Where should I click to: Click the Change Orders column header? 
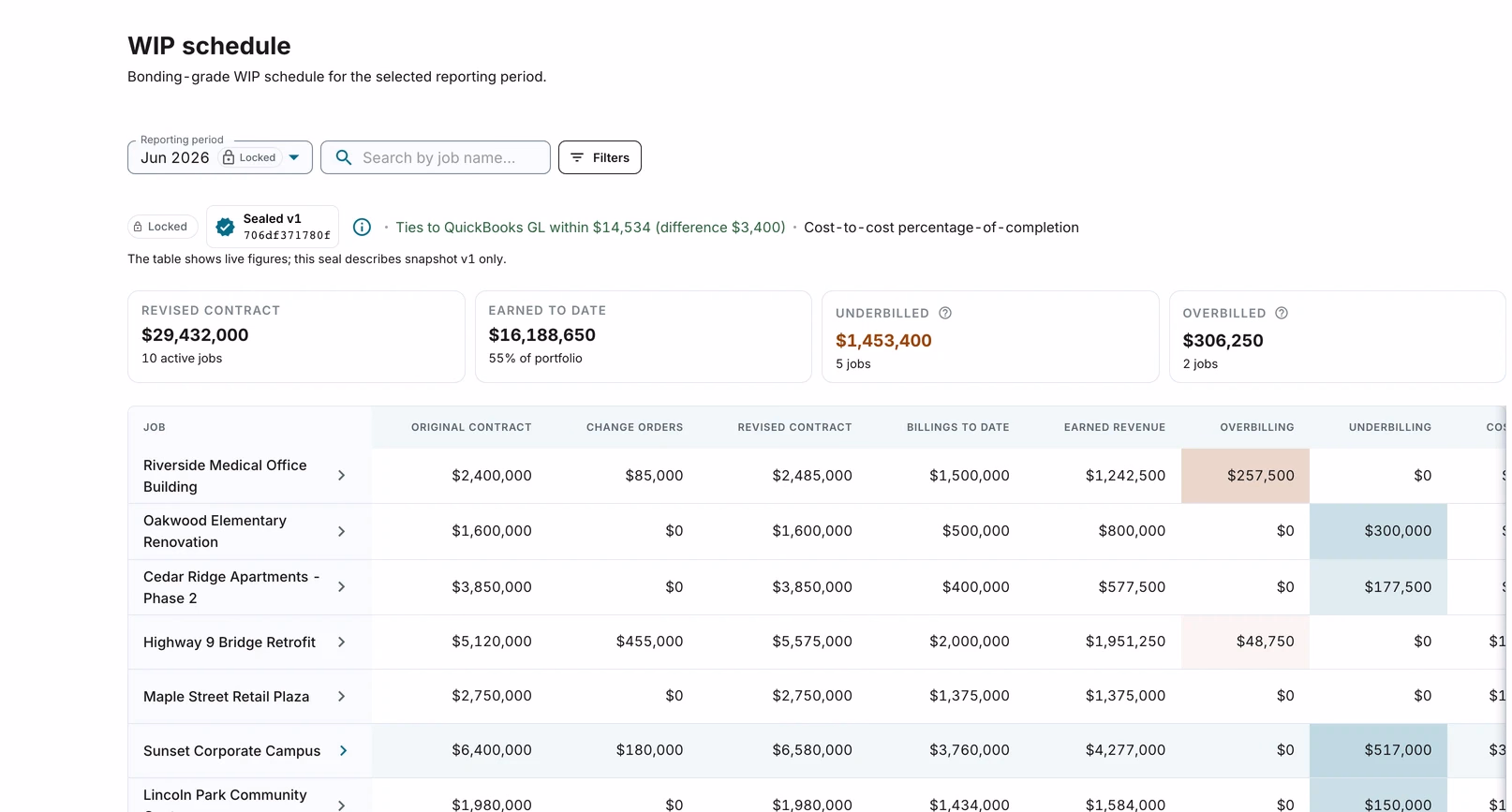(634, 427)
